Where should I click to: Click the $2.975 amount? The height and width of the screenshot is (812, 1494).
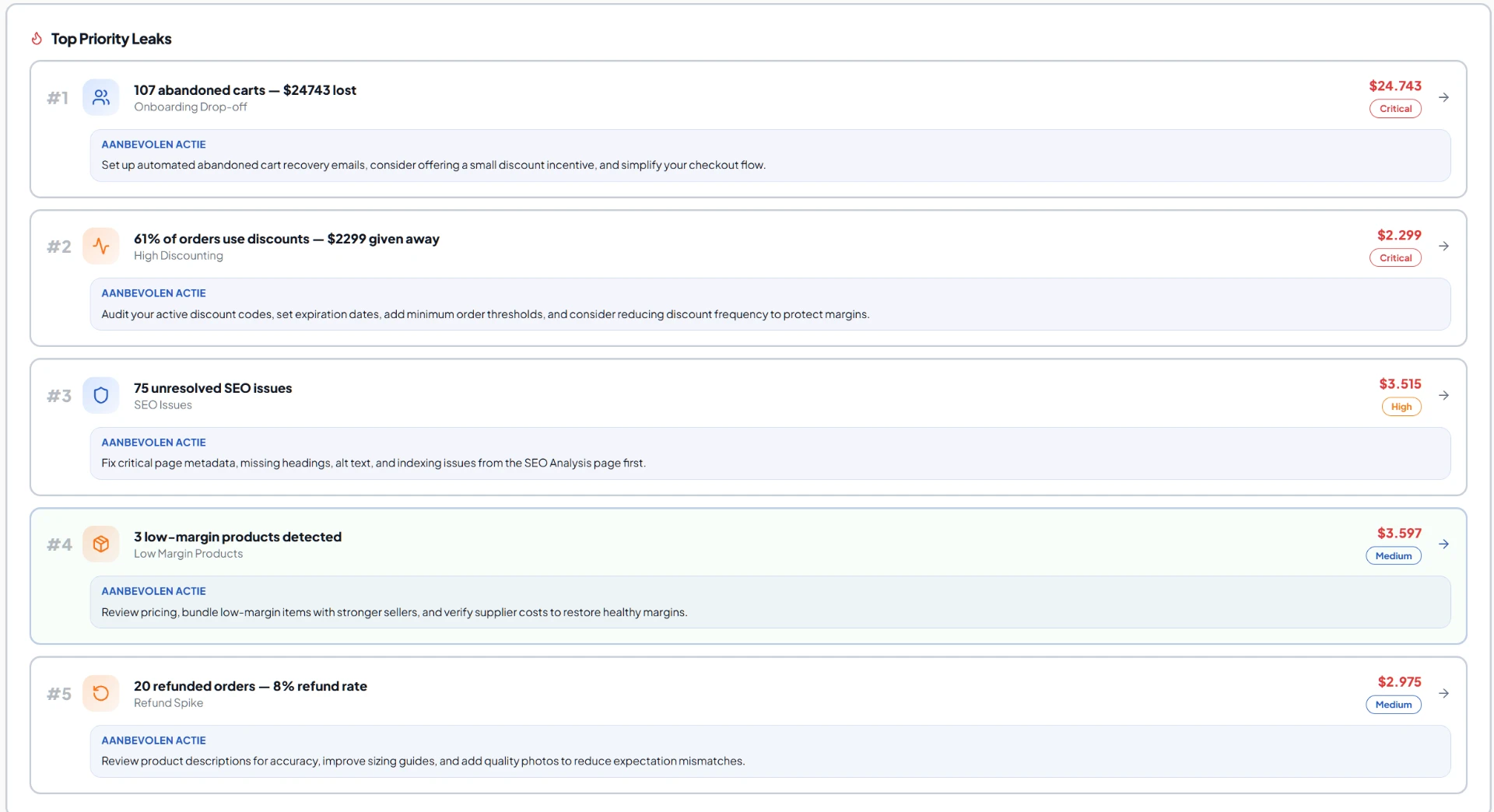pos(1399,681)
